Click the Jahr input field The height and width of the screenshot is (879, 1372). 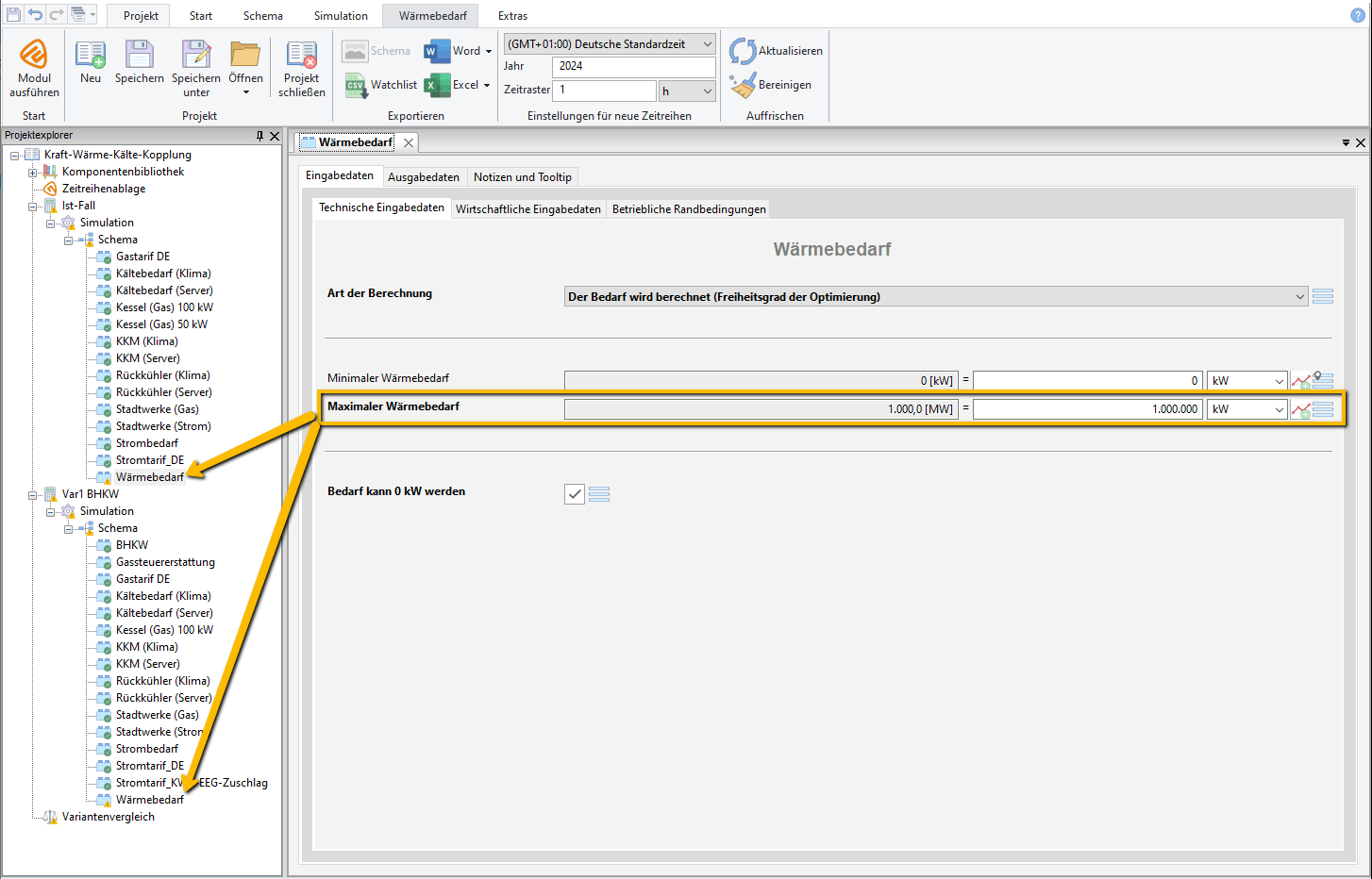click(633, 66)
